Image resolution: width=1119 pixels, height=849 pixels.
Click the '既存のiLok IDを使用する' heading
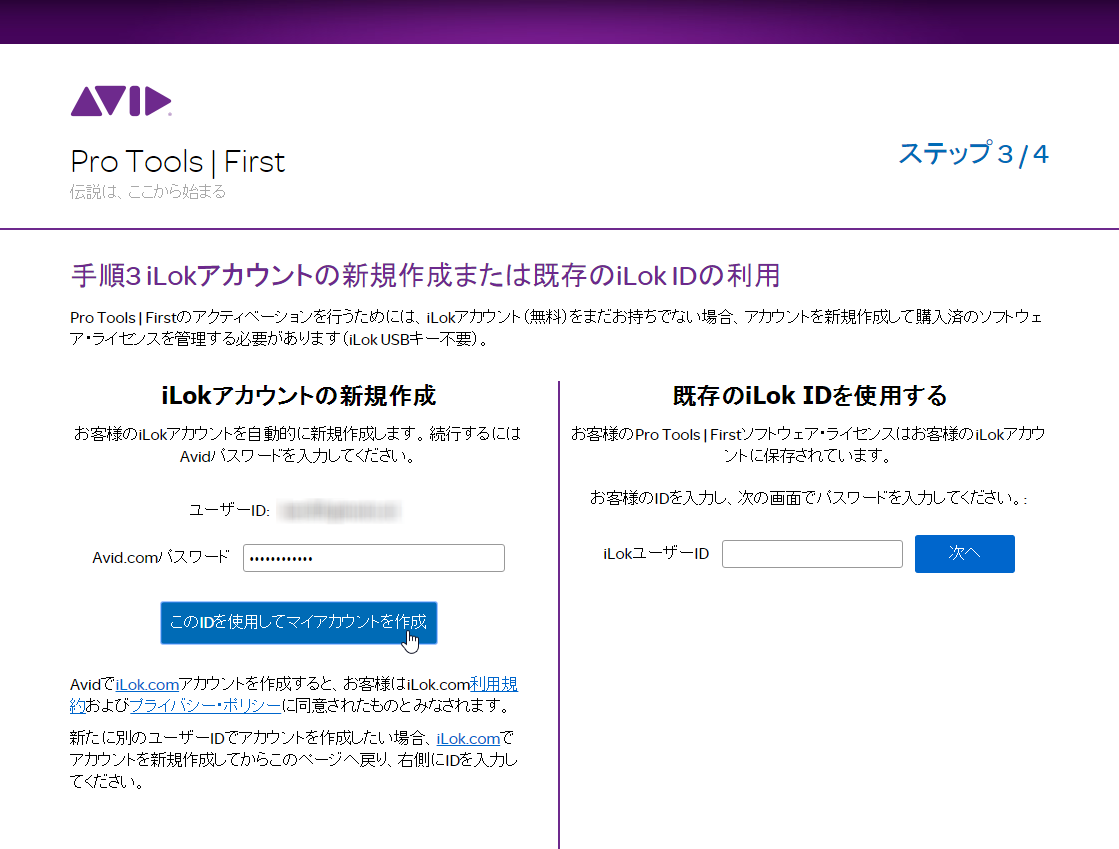coord(810,395)
